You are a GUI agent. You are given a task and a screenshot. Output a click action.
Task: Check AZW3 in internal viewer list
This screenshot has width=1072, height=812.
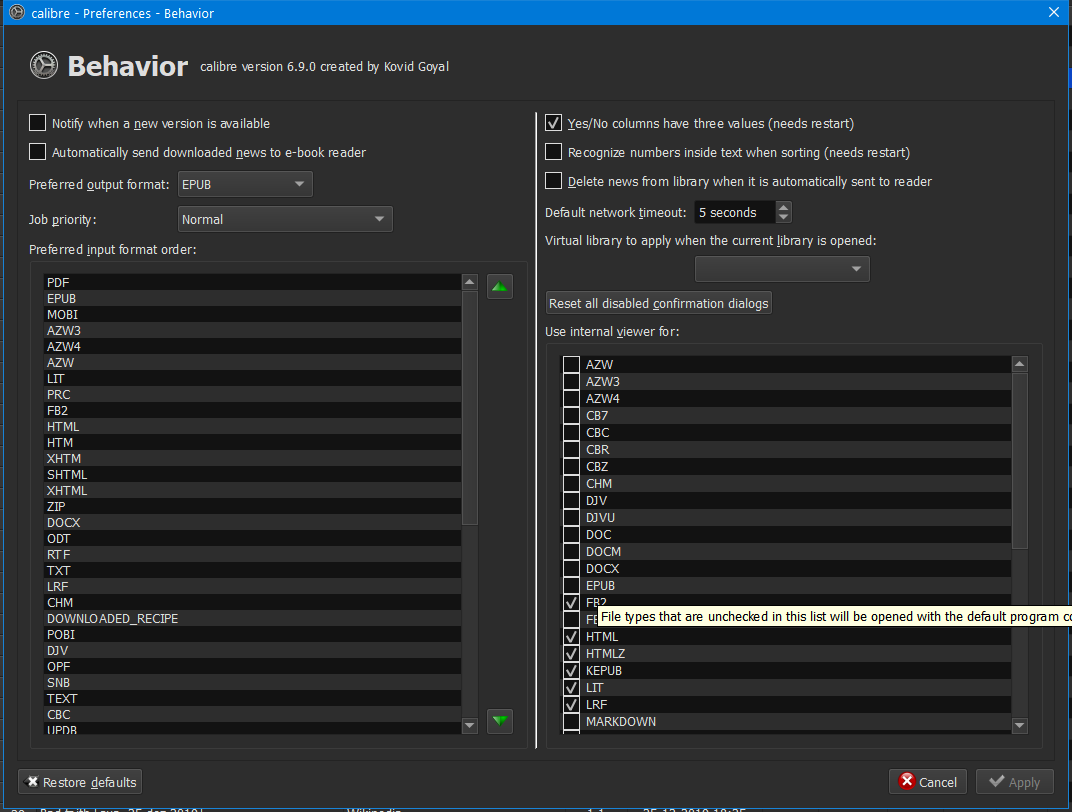pos(572,381)
